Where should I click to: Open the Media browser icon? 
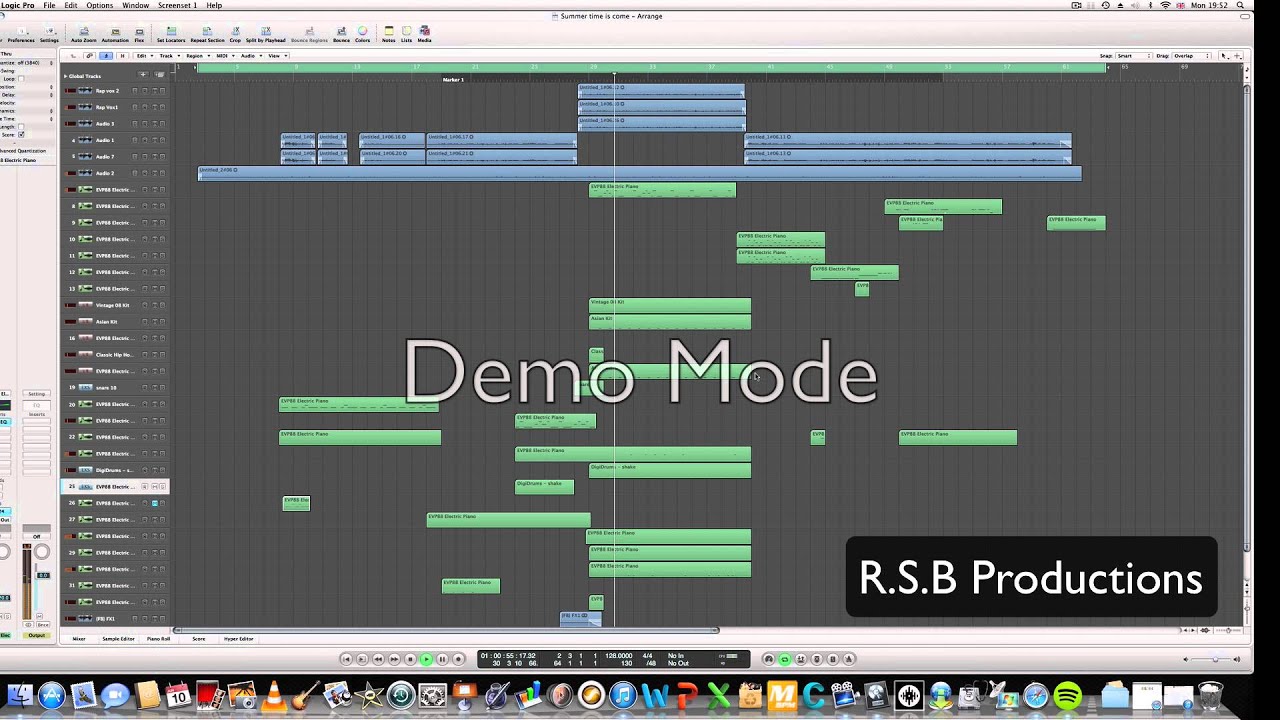coord(424,34)
